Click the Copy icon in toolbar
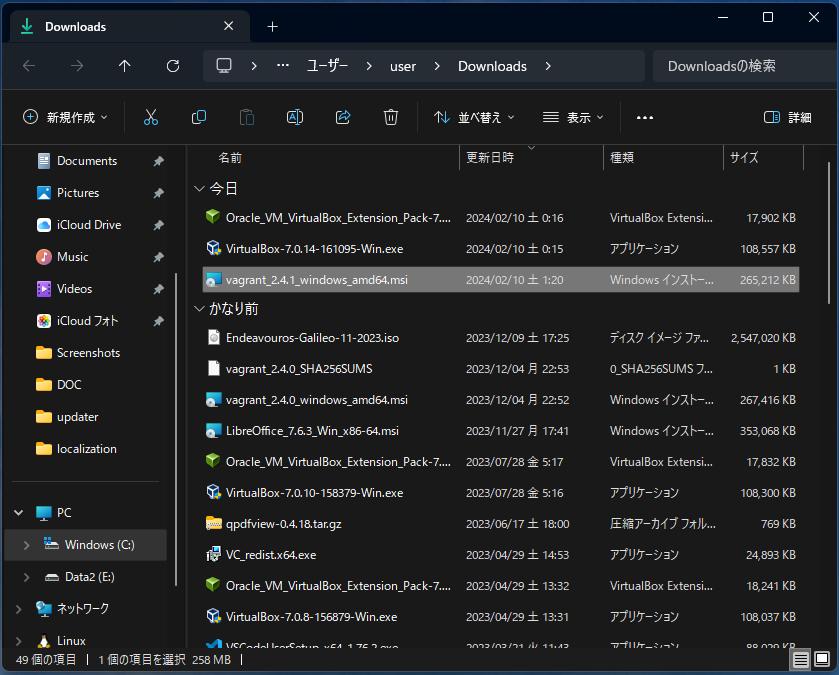 tap(199, 117)
